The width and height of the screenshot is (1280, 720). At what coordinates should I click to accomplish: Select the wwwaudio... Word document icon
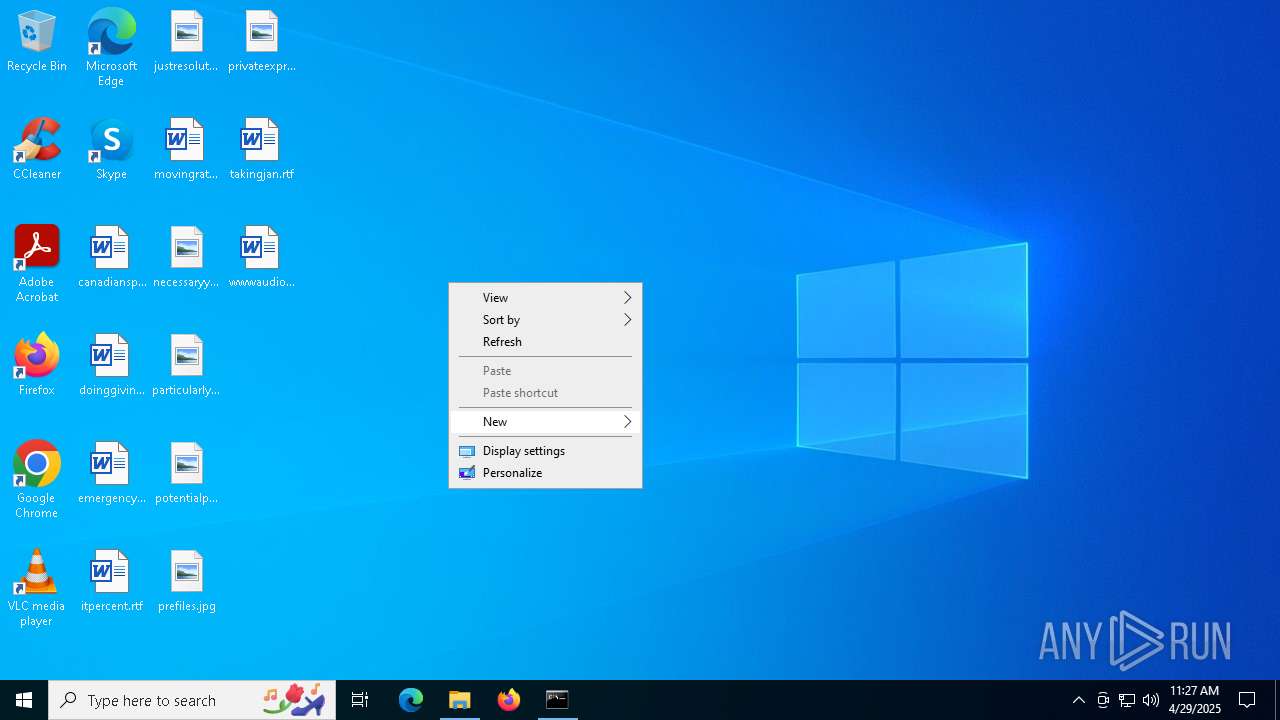pos(261,257)
